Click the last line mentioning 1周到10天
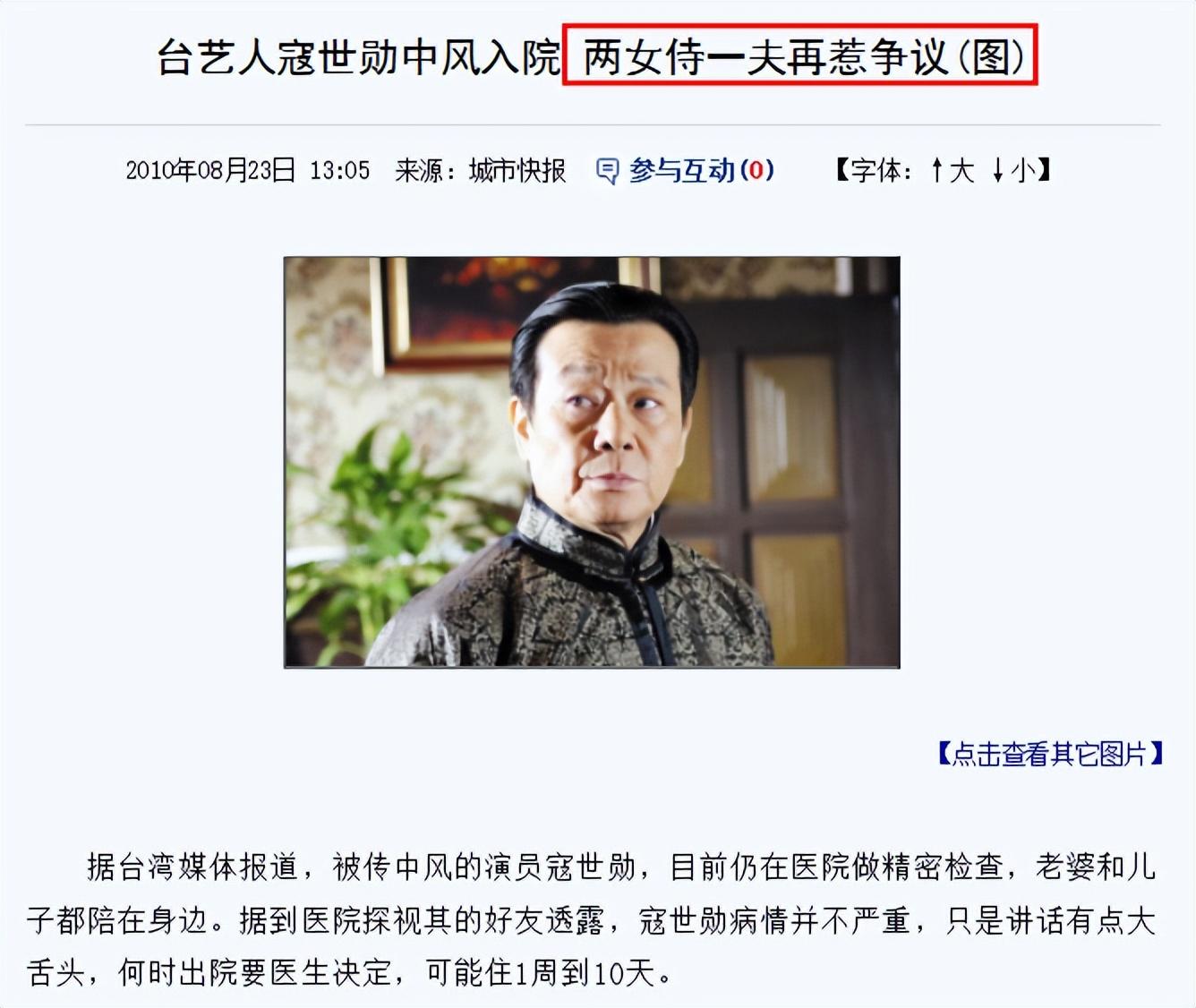 [351, 972]
